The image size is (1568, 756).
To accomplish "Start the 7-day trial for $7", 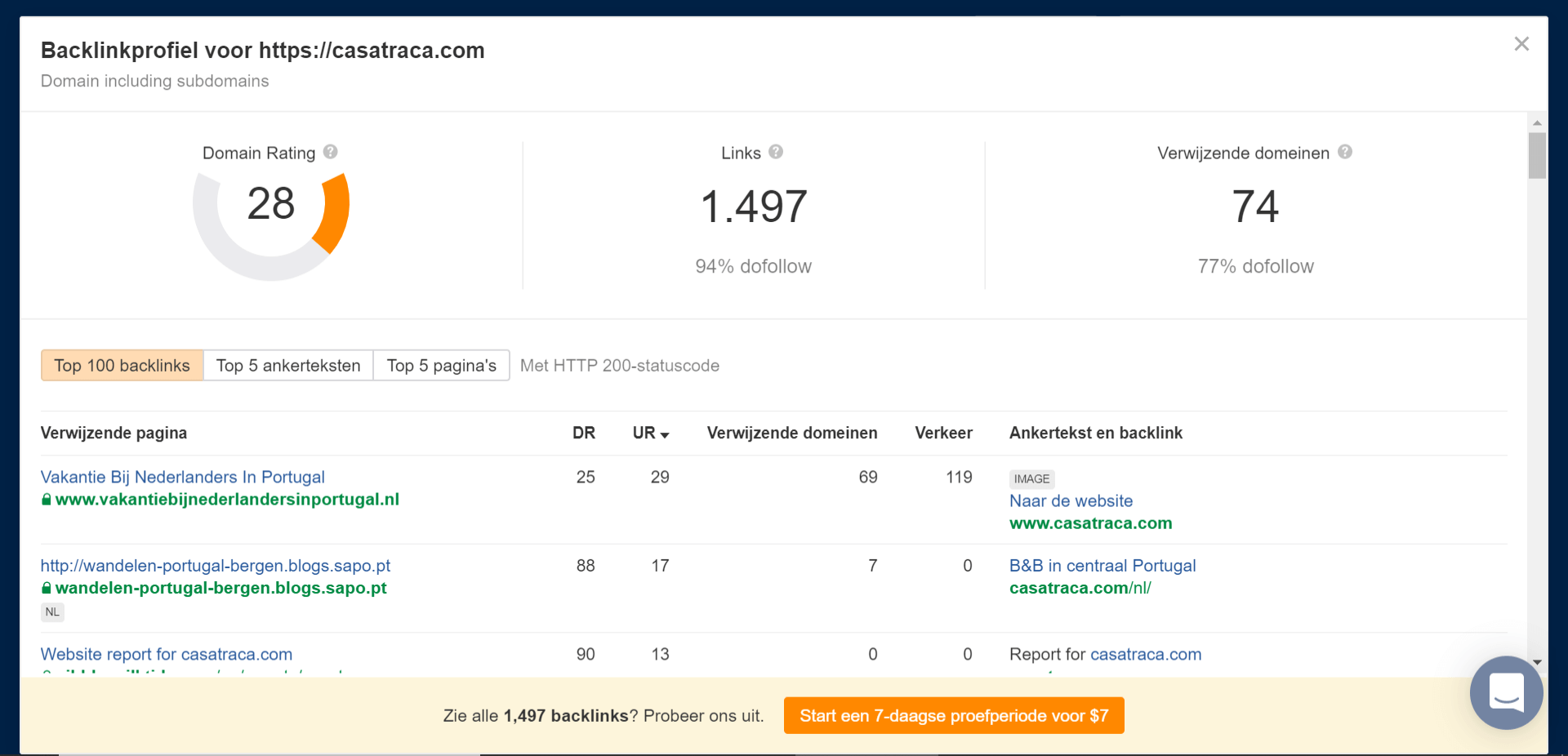I will (x=954, y=716).
